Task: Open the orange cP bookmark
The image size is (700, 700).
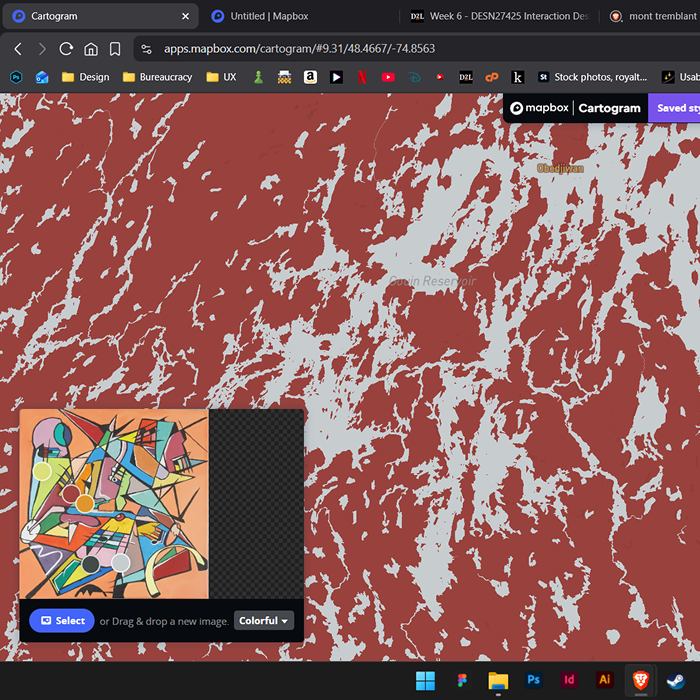Action: coord(492,77)
